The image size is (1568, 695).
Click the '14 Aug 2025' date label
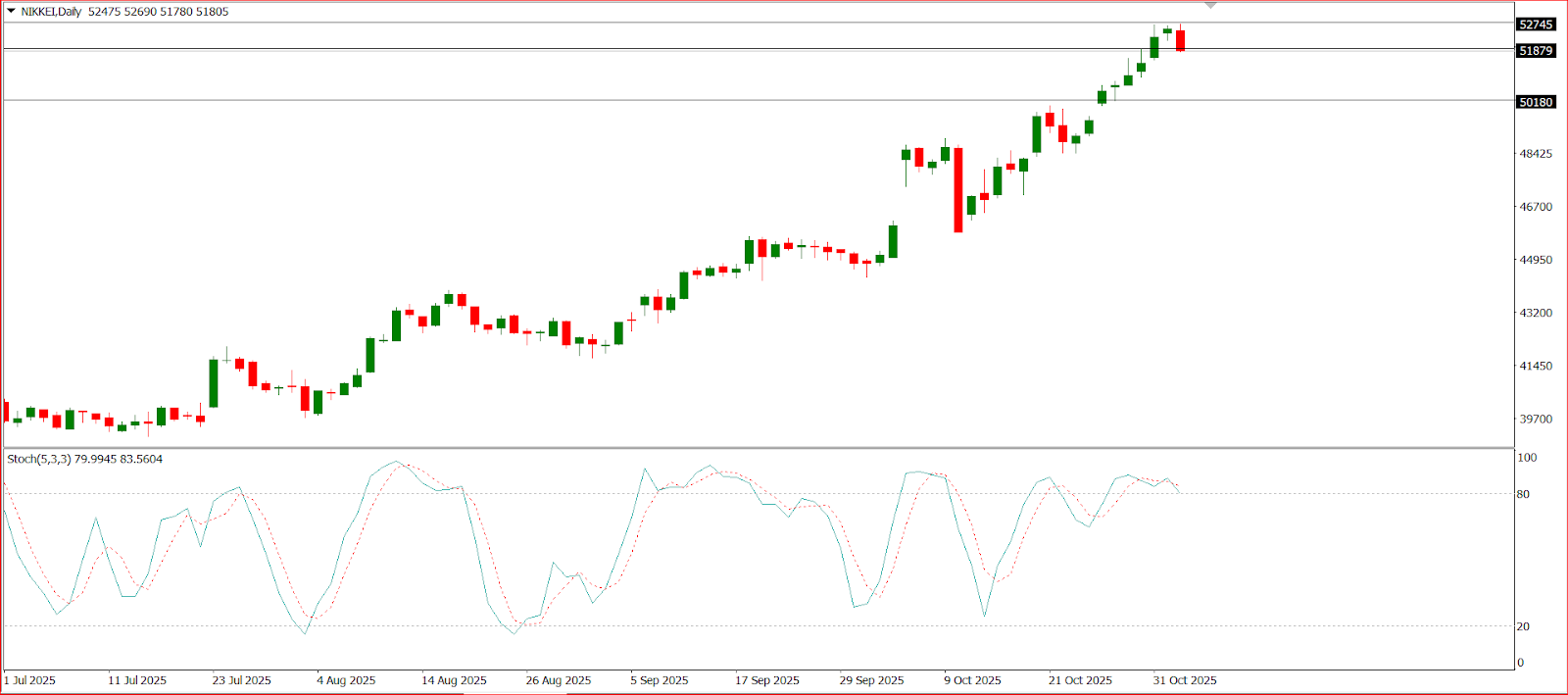point(454,680)
